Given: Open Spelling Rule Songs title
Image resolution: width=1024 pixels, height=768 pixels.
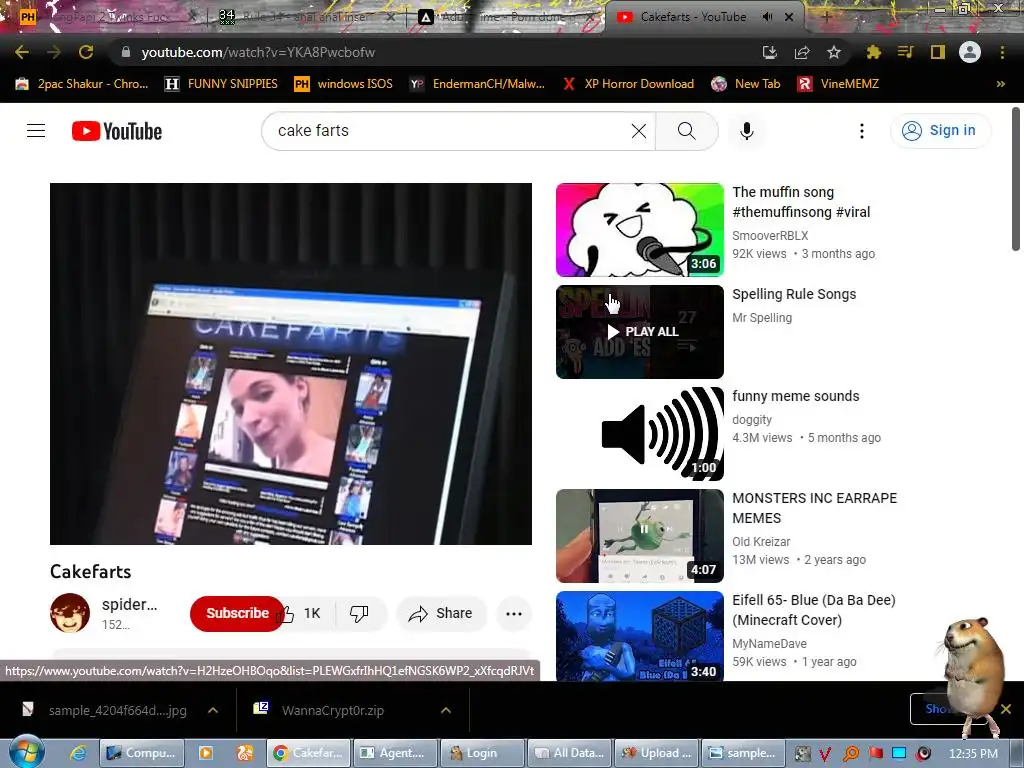Looking at the screenshot, I should [794, 294].
